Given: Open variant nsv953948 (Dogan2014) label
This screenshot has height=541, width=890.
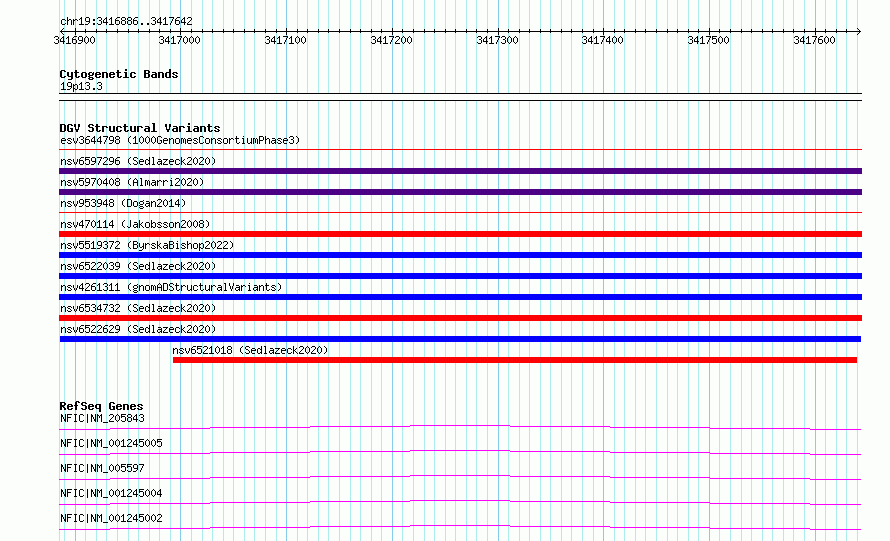Looking at the screenshot, I should point(123,203).
